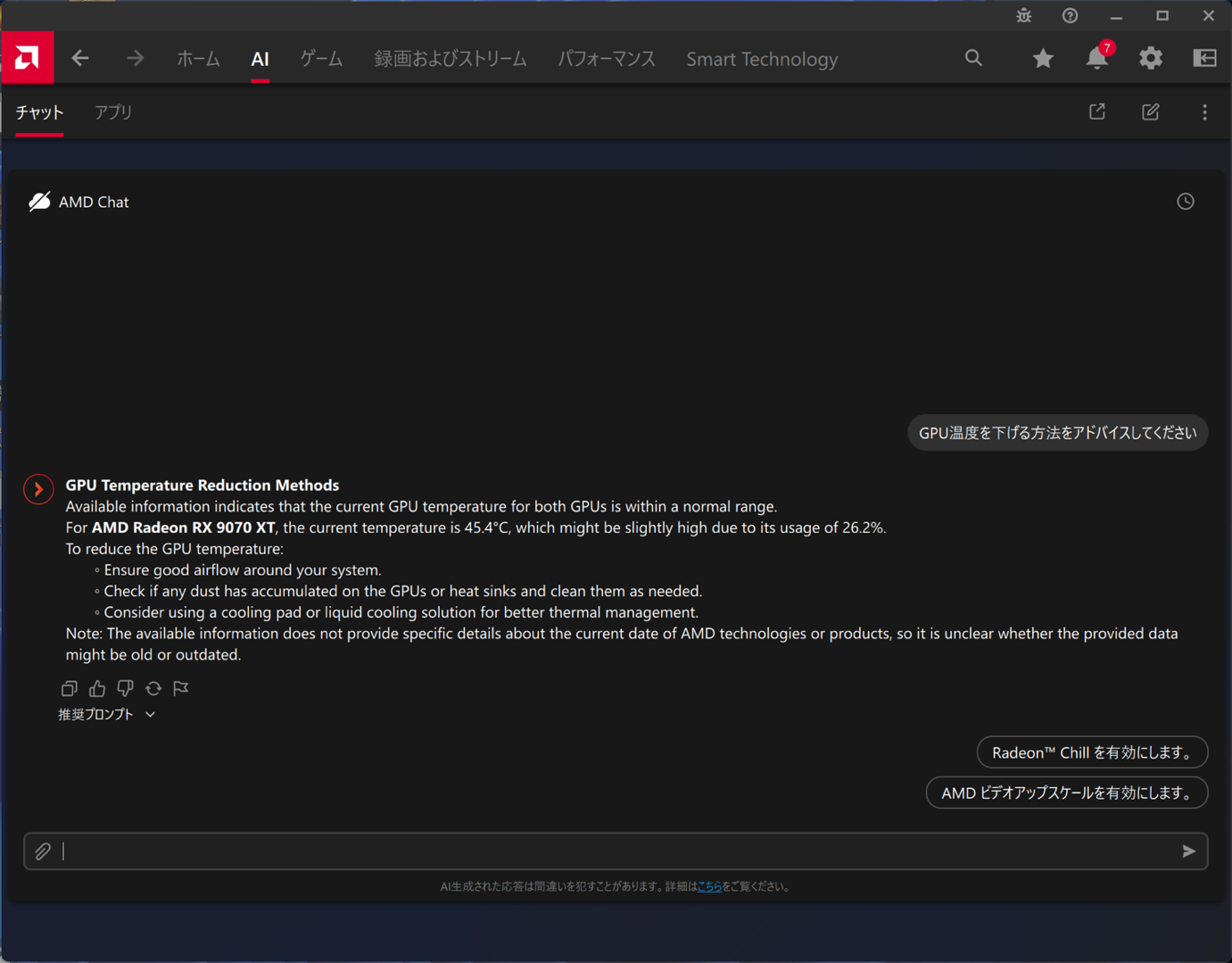Viewport: 1232px width, 963px height.
Task: Start a new chat with edit icon
Action: (1151, 112)
